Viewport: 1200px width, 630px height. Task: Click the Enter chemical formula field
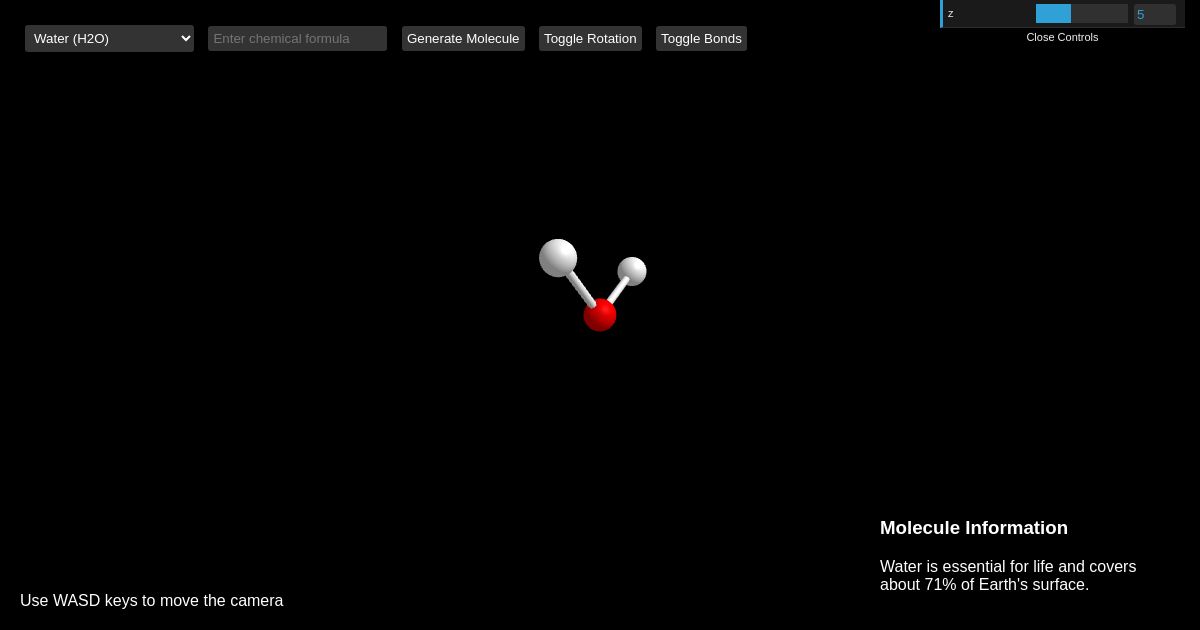click(x=297, y=38)
